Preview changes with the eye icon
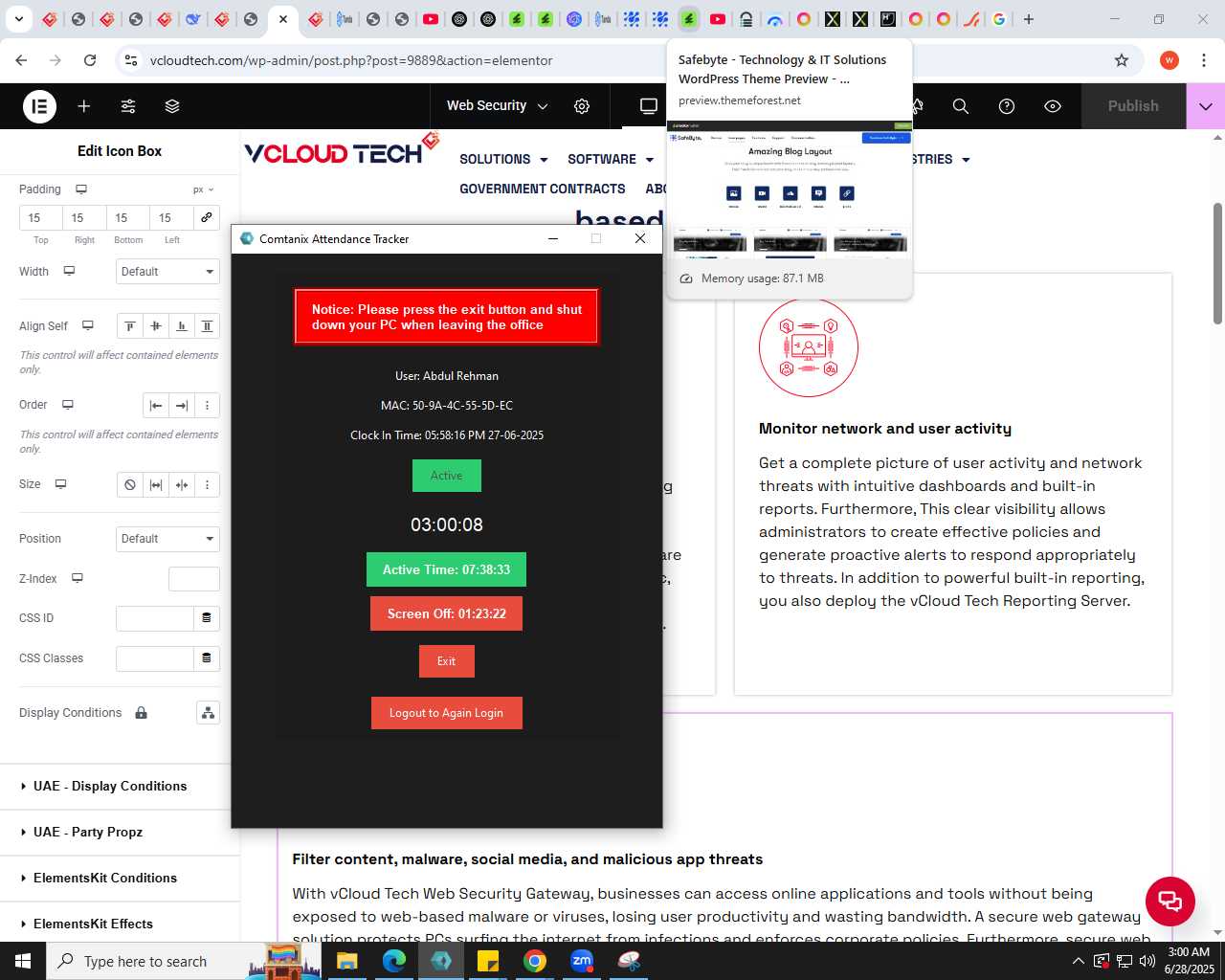 coord(1053,106)
